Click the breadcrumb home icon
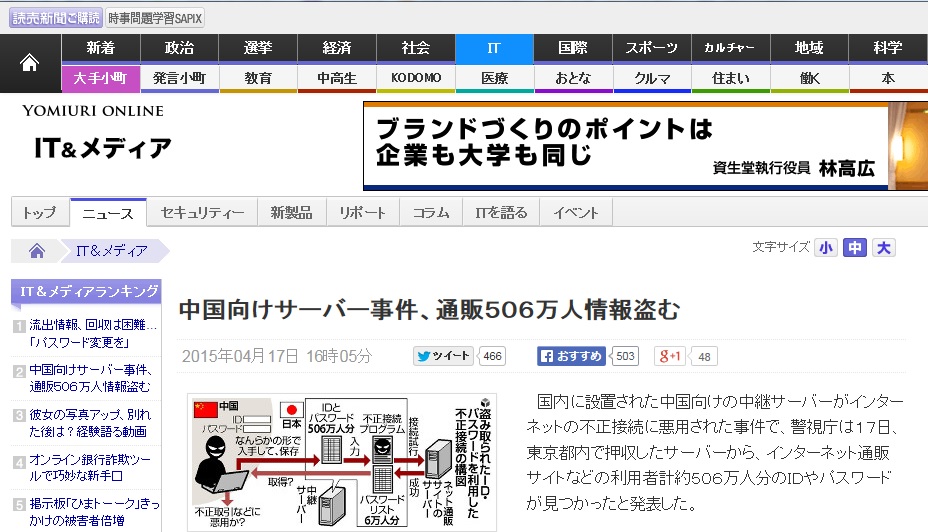The height and width of the screenshot is (532, 928). [x=37, y=251]
